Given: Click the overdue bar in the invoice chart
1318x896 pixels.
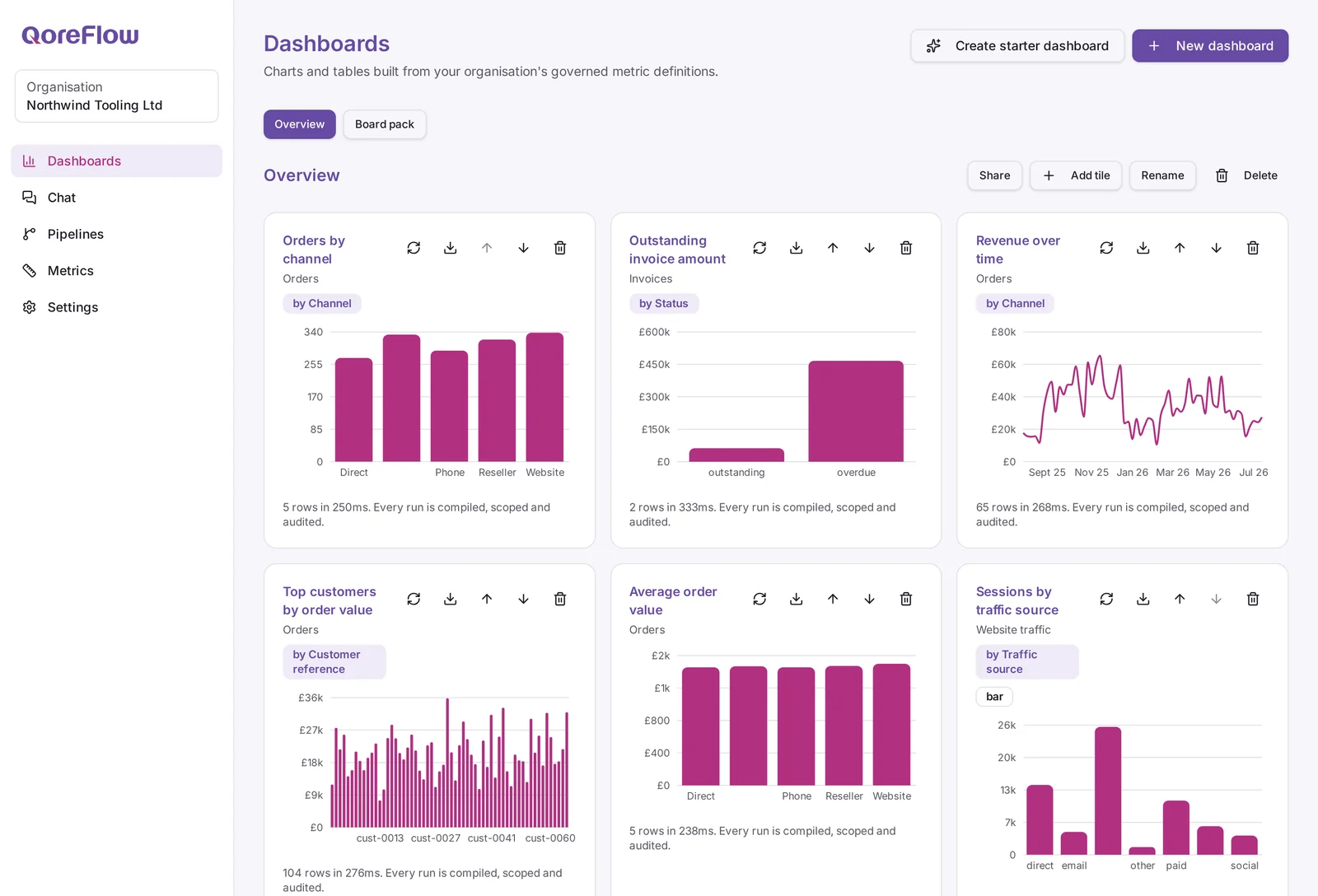Looking at the screenshot, I should point(856,411).
